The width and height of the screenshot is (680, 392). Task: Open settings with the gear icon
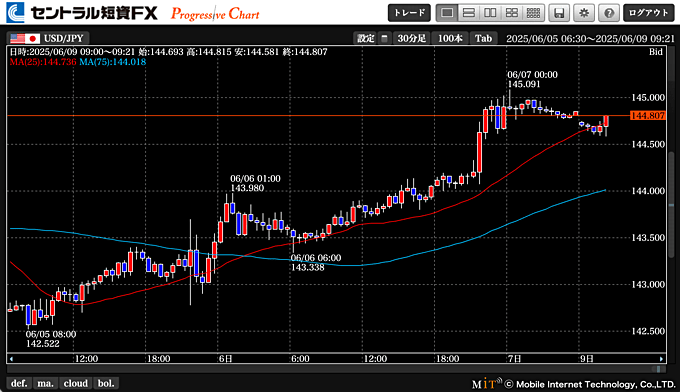[x=584, y=13]
